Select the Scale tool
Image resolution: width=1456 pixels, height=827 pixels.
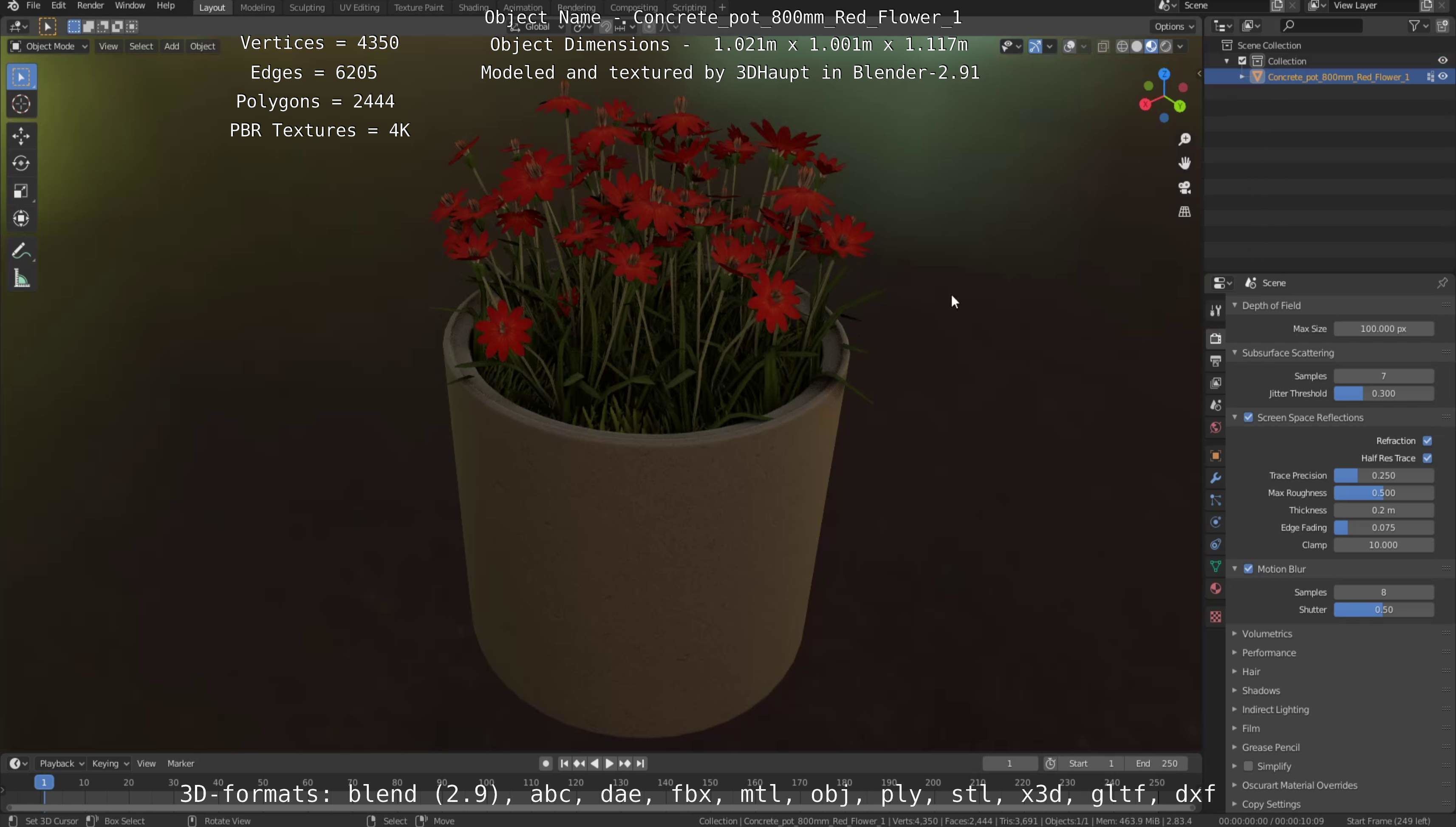(x=22, y=191)
